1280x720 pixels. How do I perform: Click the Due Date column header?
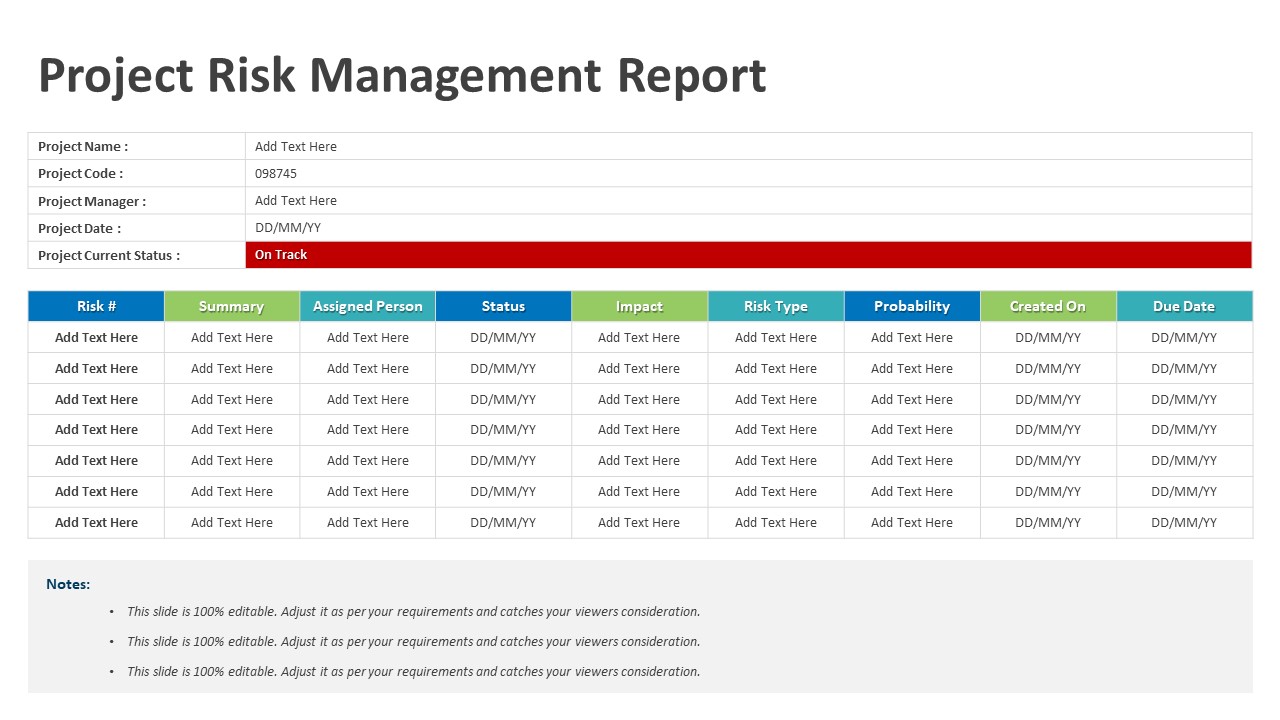(x=1184, y=306)
